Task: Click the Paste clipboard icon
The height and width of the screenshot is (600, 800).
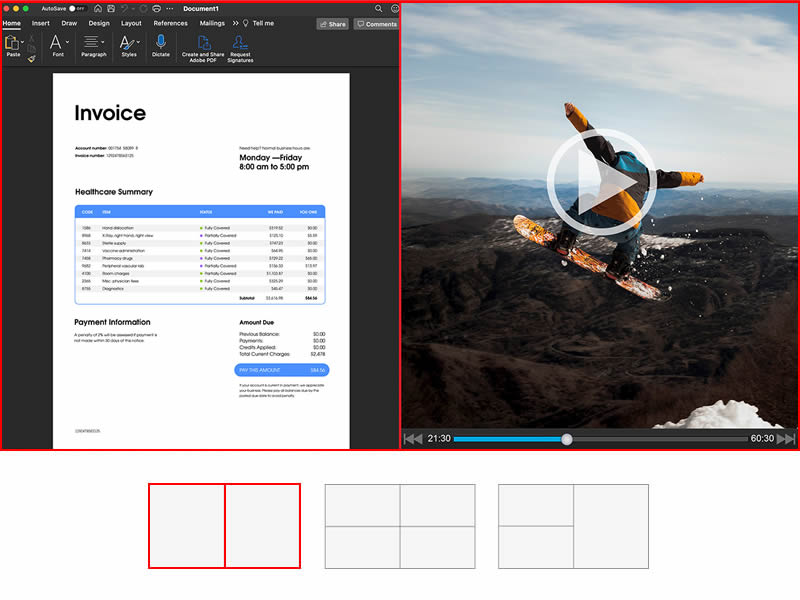Action: tap(11, 43)
